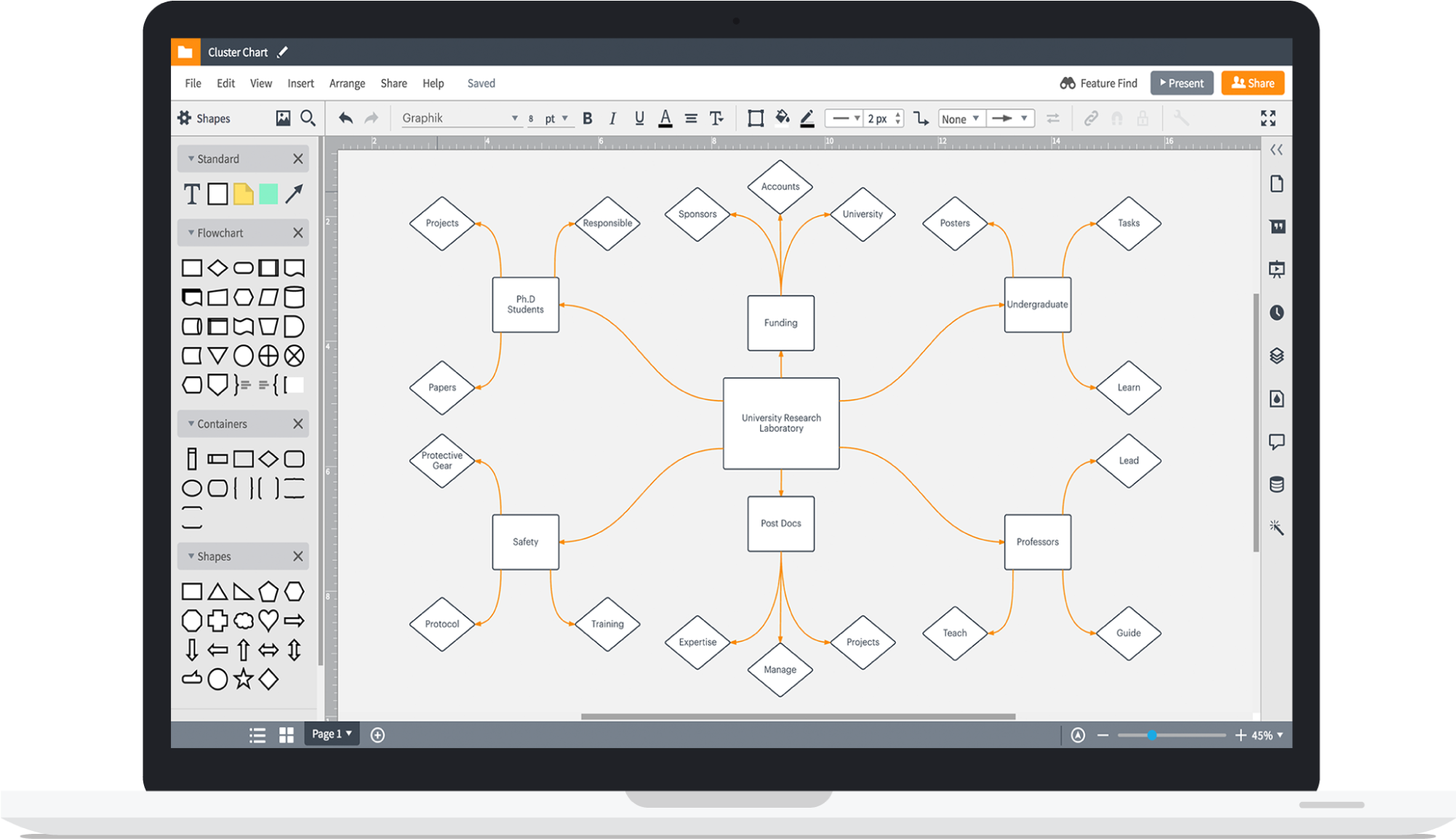Start presentation with the Present button

(x=1181, y=83)
